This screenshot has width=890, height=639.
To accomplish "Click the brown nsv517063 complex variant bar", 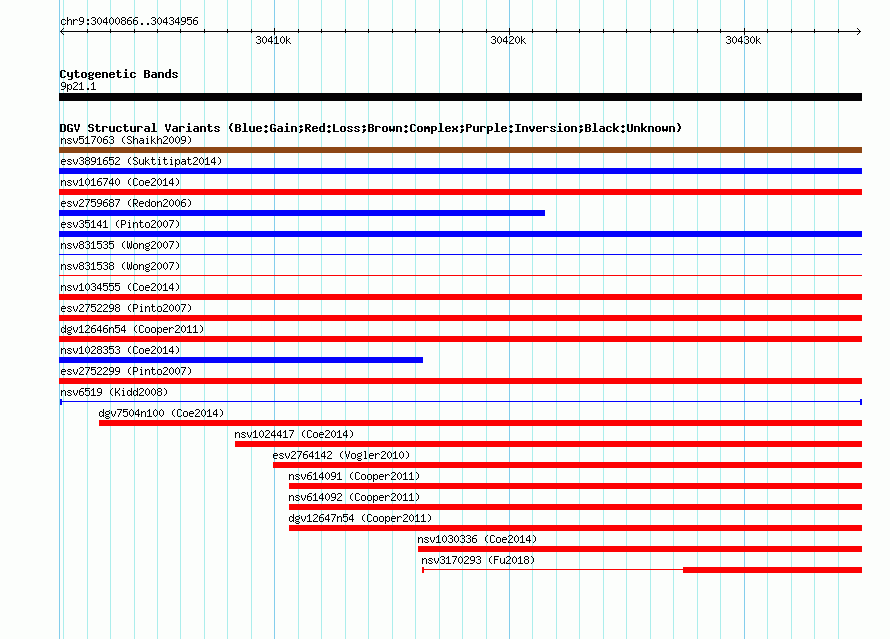I will pos(460,150).
